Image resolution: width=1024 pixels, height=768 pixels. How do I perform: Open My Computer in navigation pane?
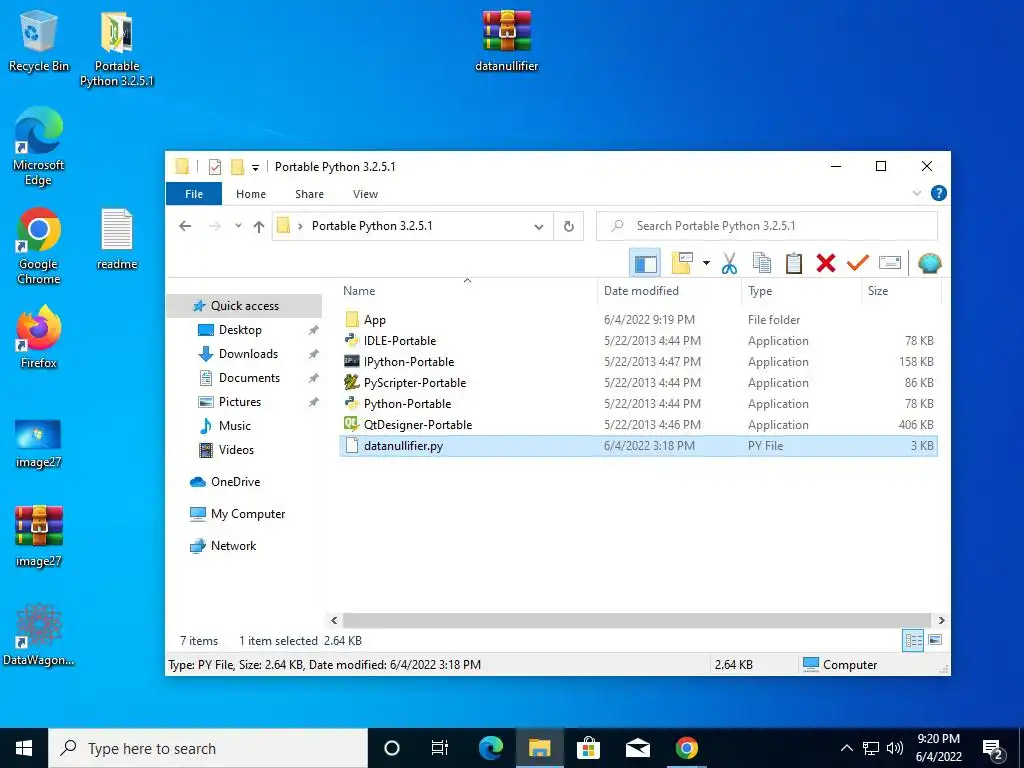248,514
